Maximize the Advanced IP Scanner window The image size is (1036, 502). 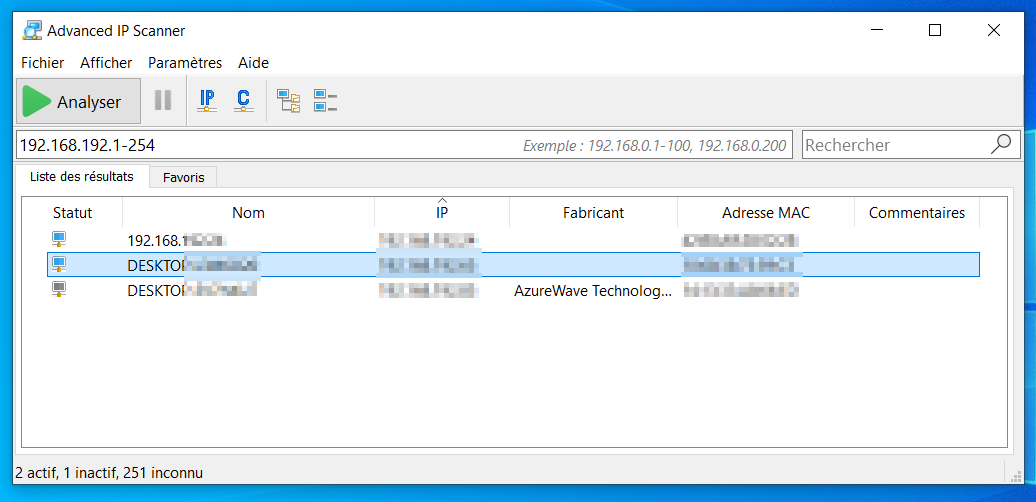(x=935, y=30)
